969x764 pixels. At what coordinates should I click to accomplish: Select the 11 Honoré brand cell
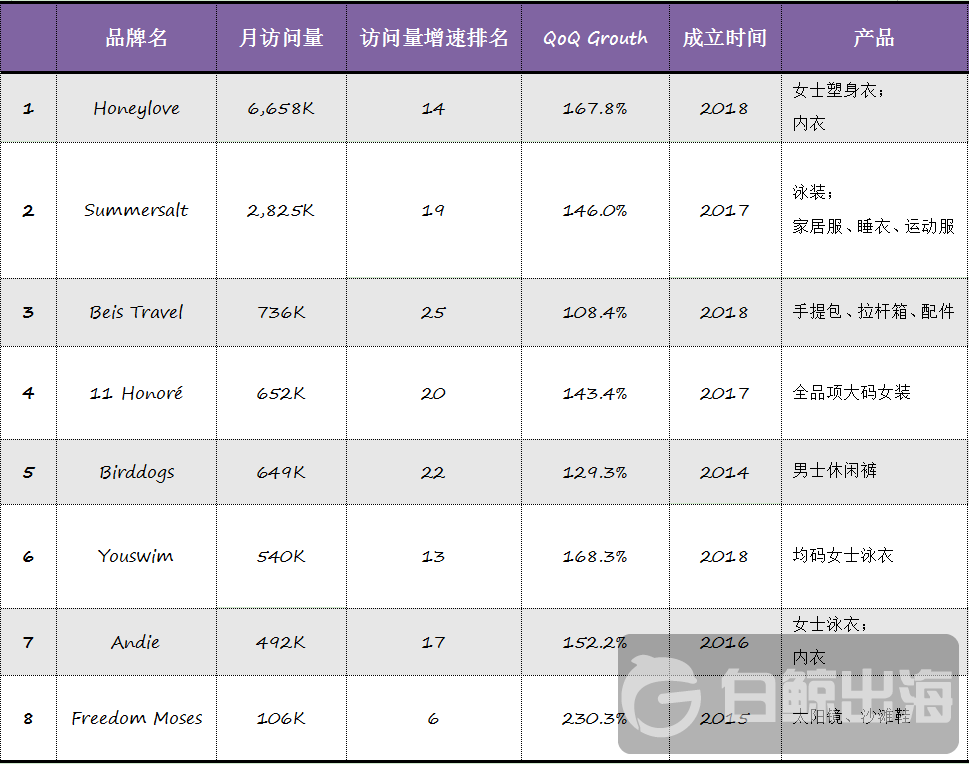coord(136,393)
